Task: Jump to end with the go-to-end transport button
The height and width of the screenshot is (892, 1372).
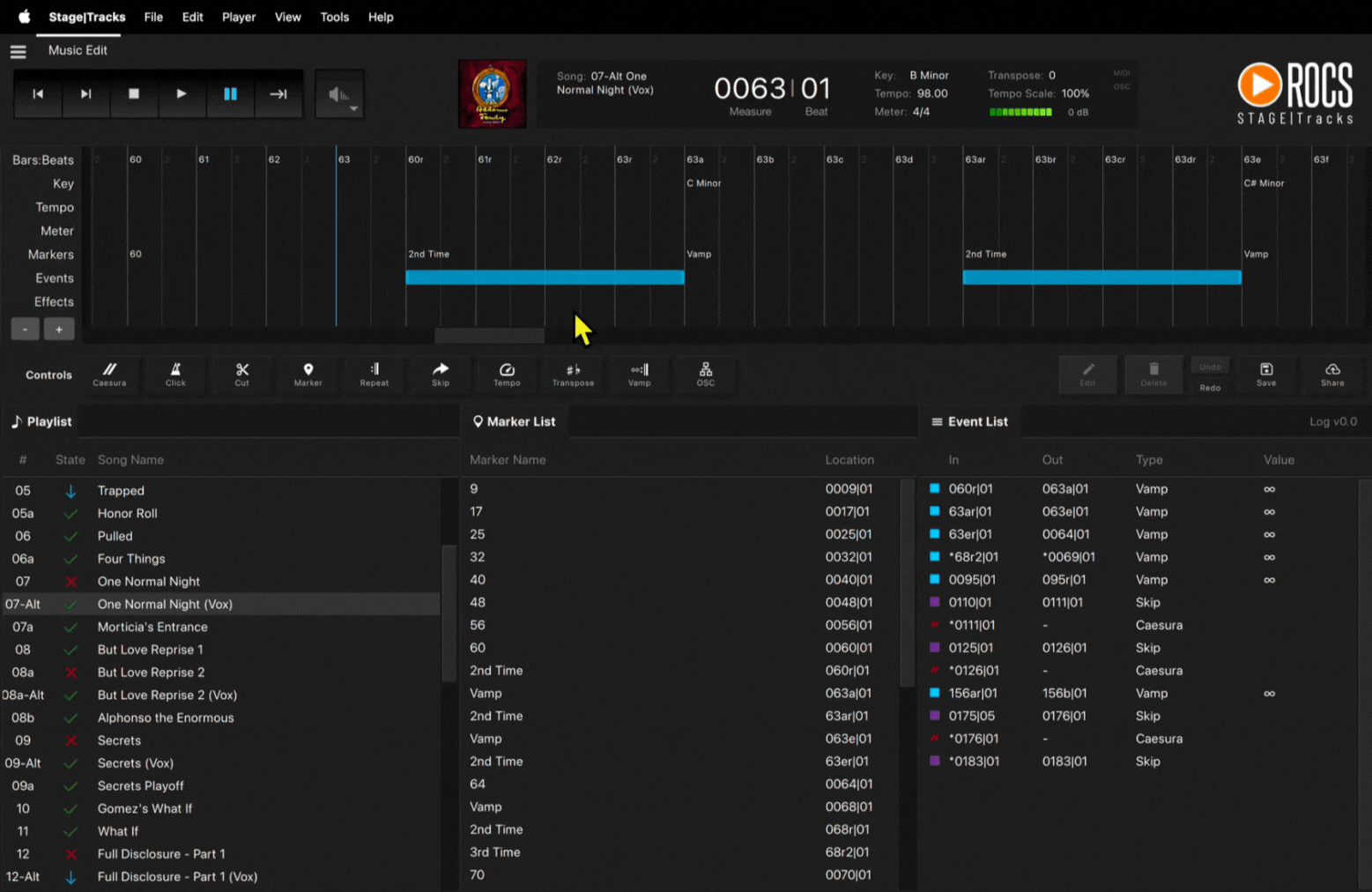Action: point(278,93)
